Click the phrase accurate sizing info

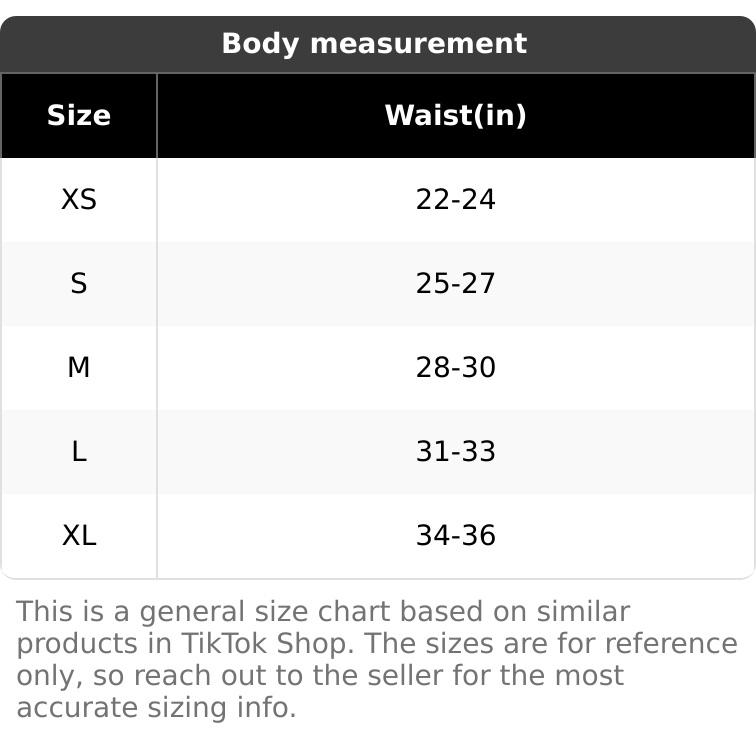pos(157,708)
